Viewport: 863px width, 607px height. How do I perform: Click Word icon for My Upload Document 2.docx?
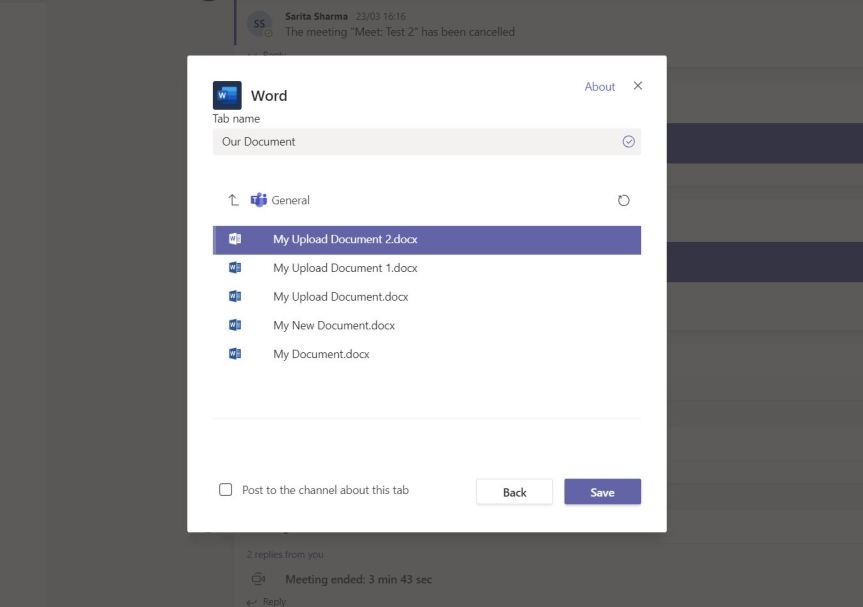click(x=235, y=239)
